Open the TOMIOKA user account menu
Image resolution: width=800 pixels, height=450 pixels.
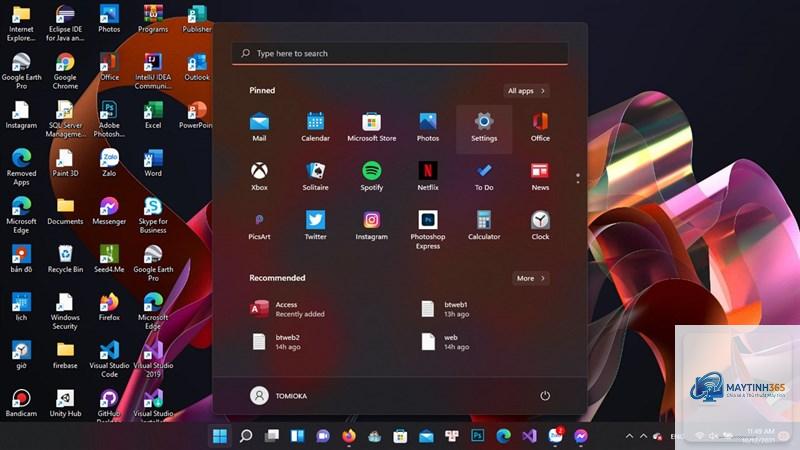coord(278,395)
